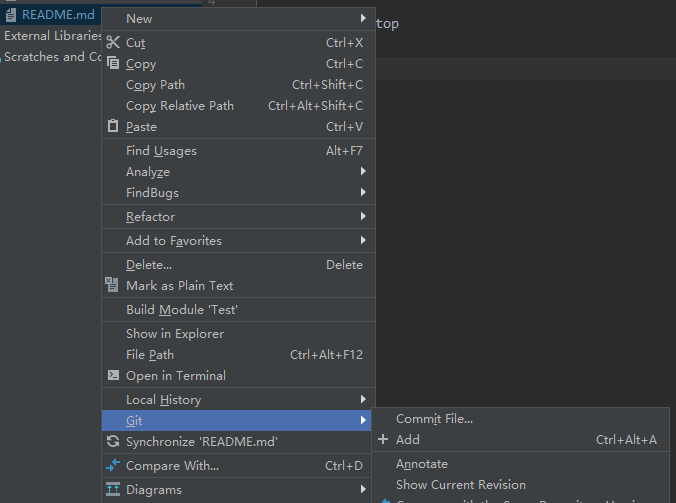This screenshot has width=676, height=503.
Task: Select External Libraries tree node
Action: click(53, 35)
